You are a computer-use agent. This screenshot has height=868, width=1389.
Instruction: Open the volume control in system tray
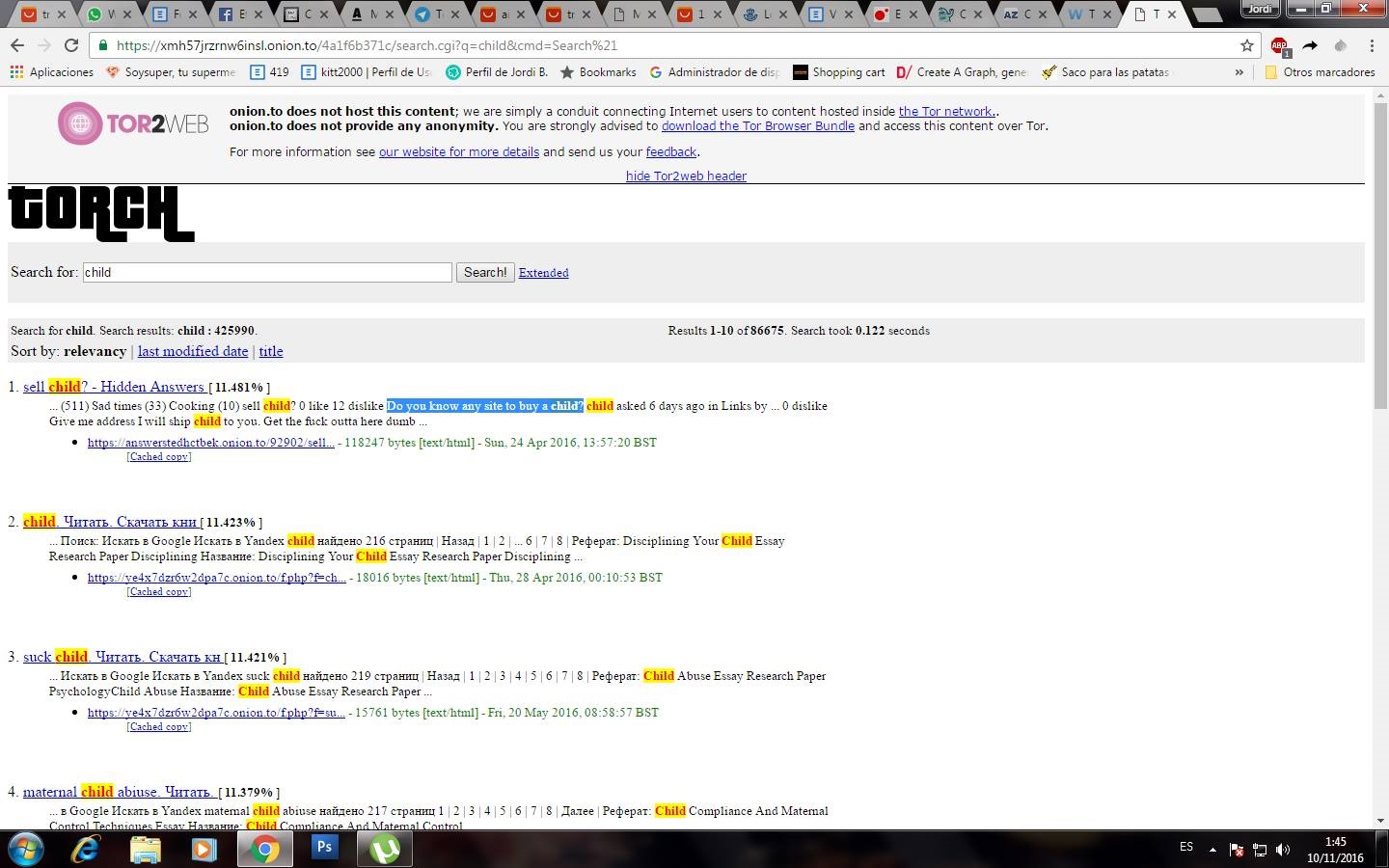pos(1283,850)
